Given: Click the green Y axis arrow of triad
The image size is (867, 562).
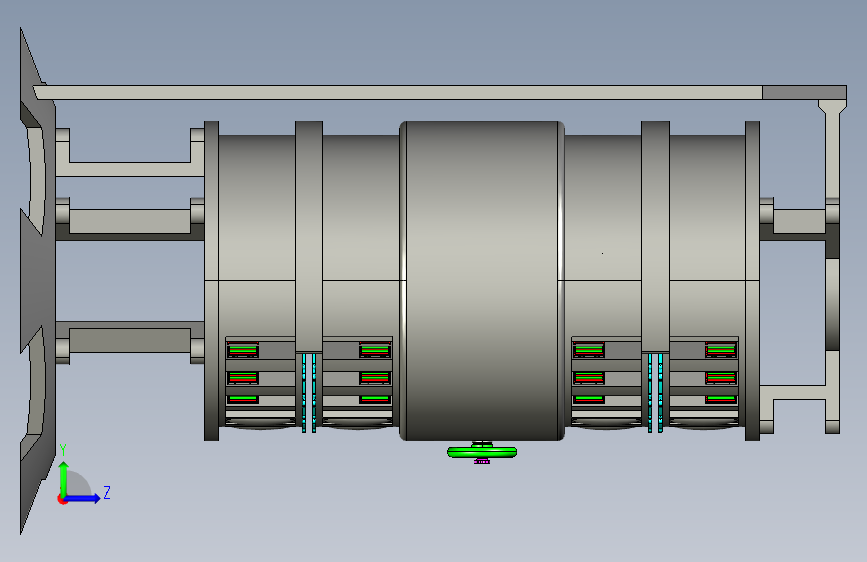Looking at the screenshot, I should pos(64,478).
